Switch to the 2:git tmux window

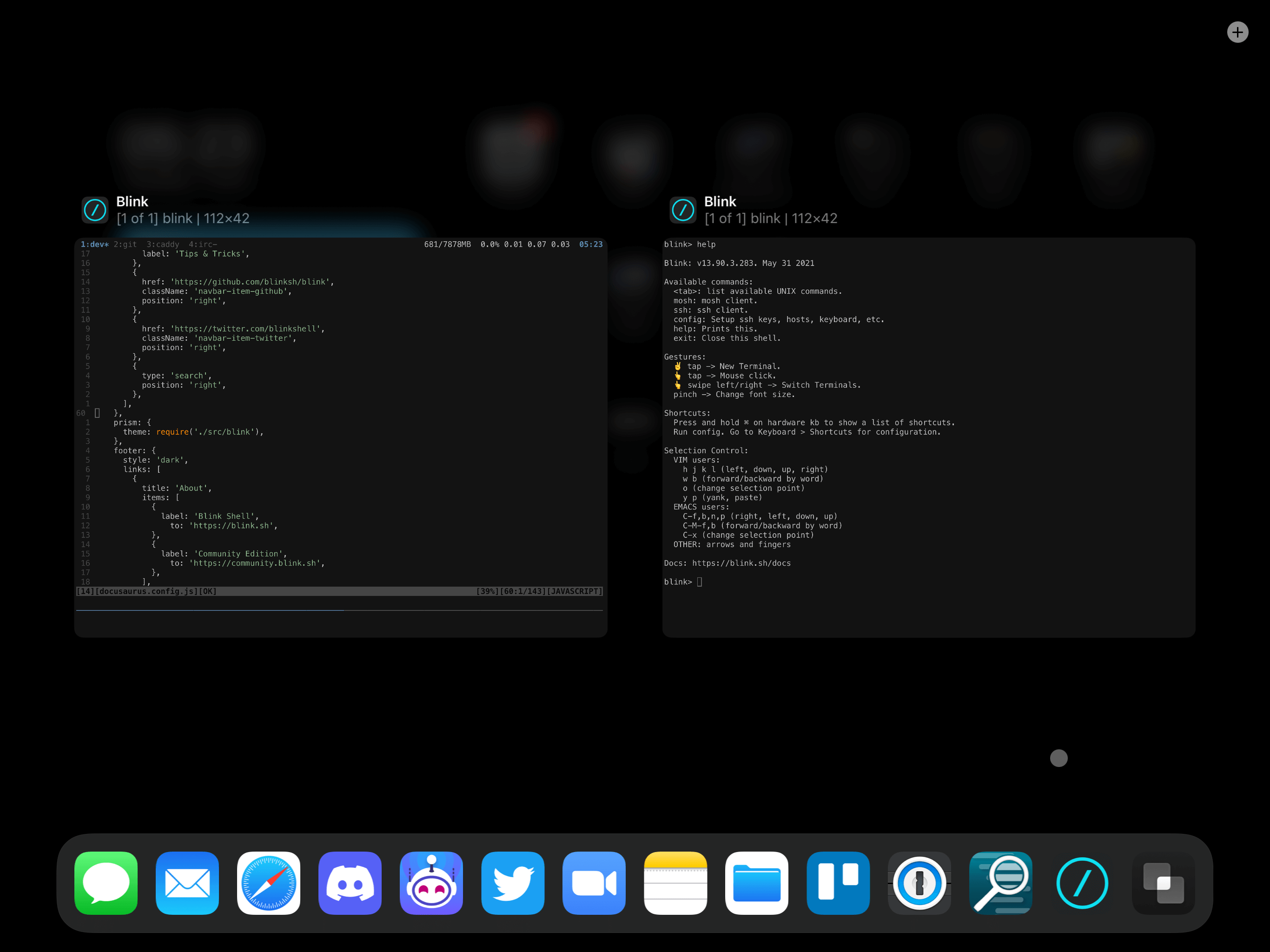coord(125,244)
